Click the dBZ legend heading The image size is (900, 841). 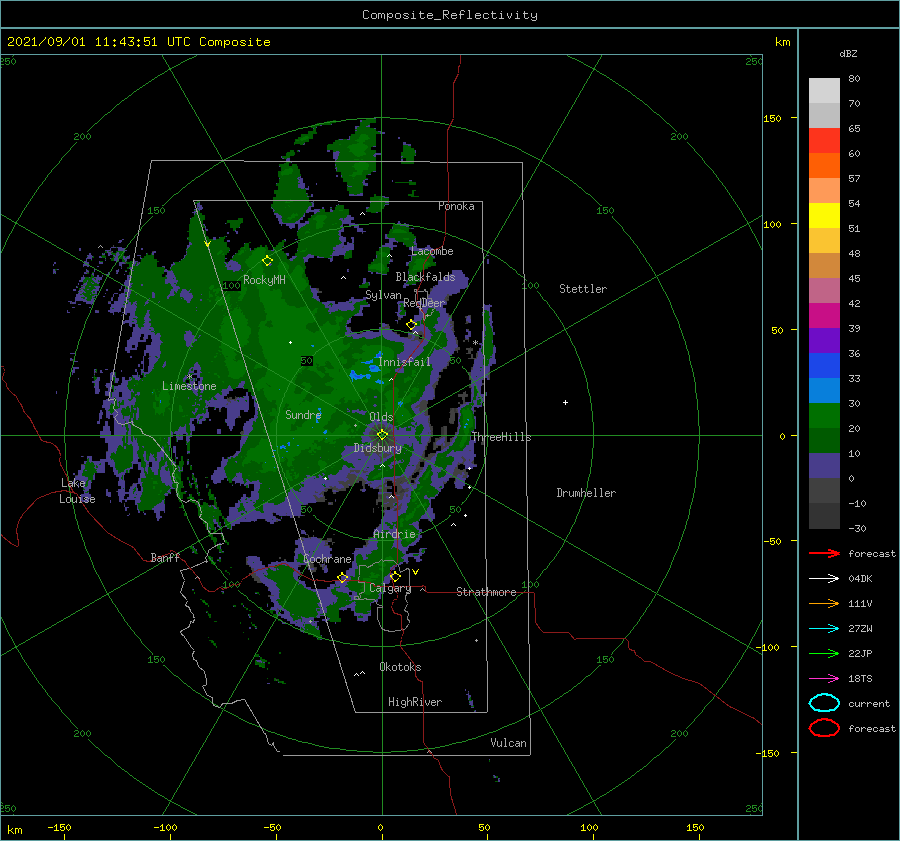coord(848,53)
